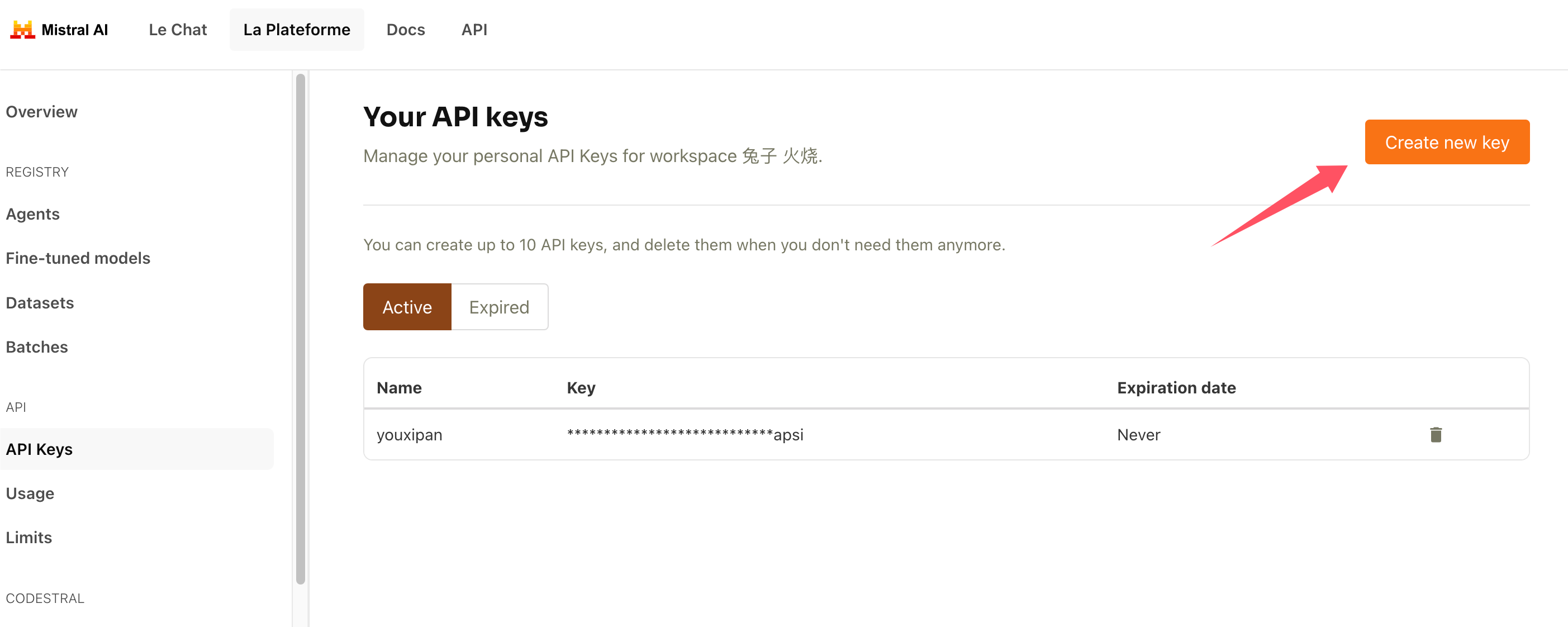Select the La Plateforme tab
1568x627 pixels.
[297, 30]
